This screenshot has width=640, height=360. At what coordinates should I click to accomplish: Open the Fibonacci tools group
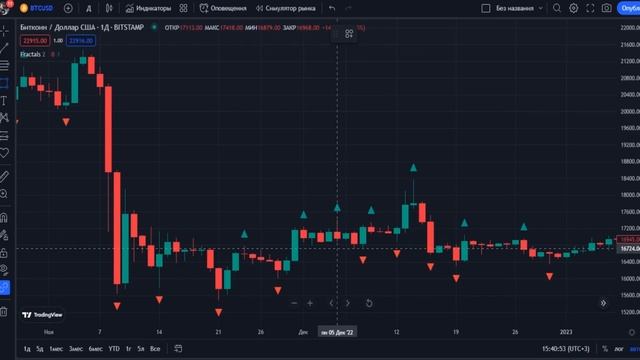point(4,65)
